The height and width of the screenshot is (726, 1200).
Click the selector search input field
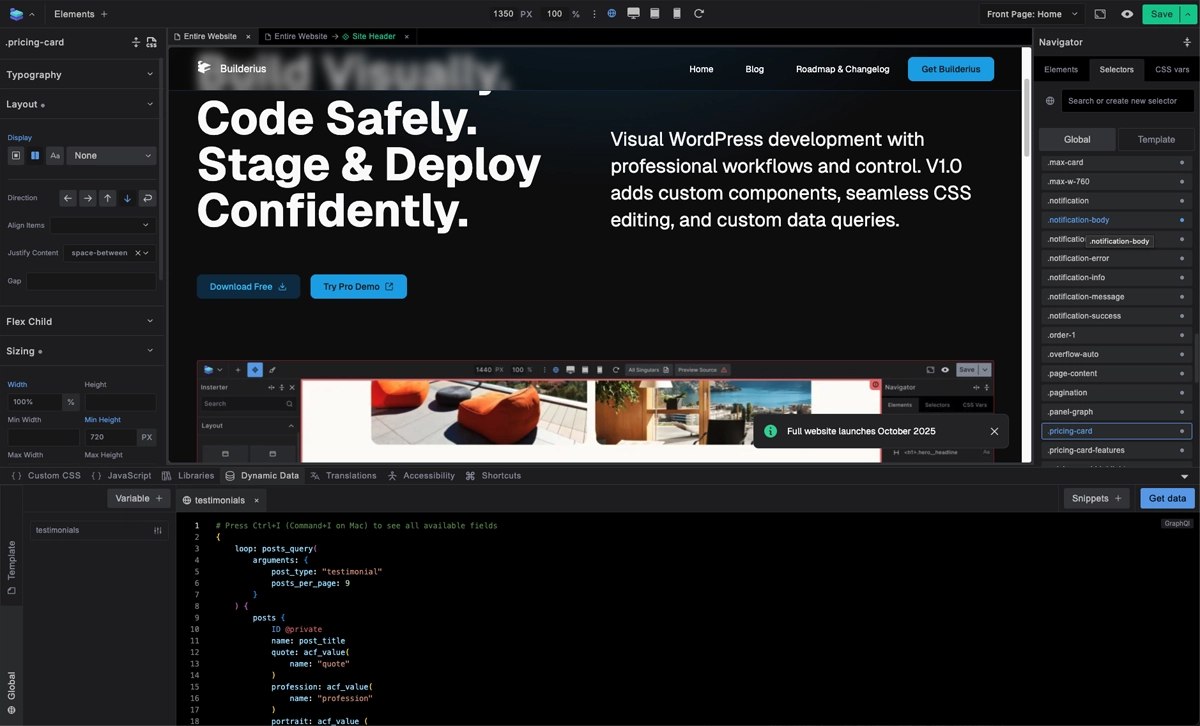pos(1127,101)
